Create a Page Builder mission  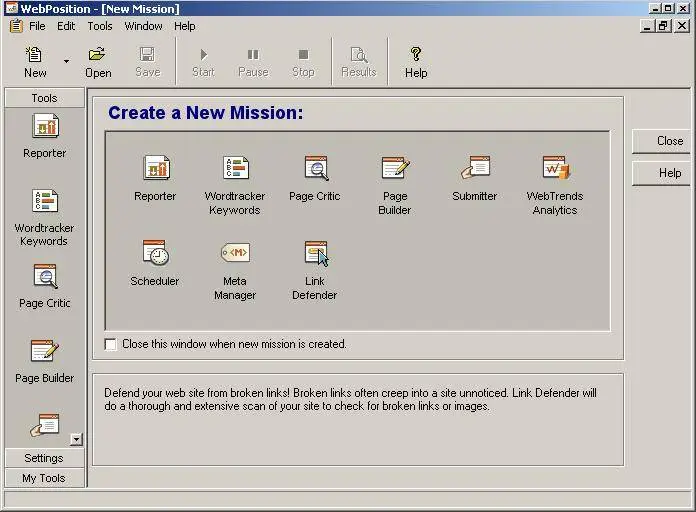395,185
